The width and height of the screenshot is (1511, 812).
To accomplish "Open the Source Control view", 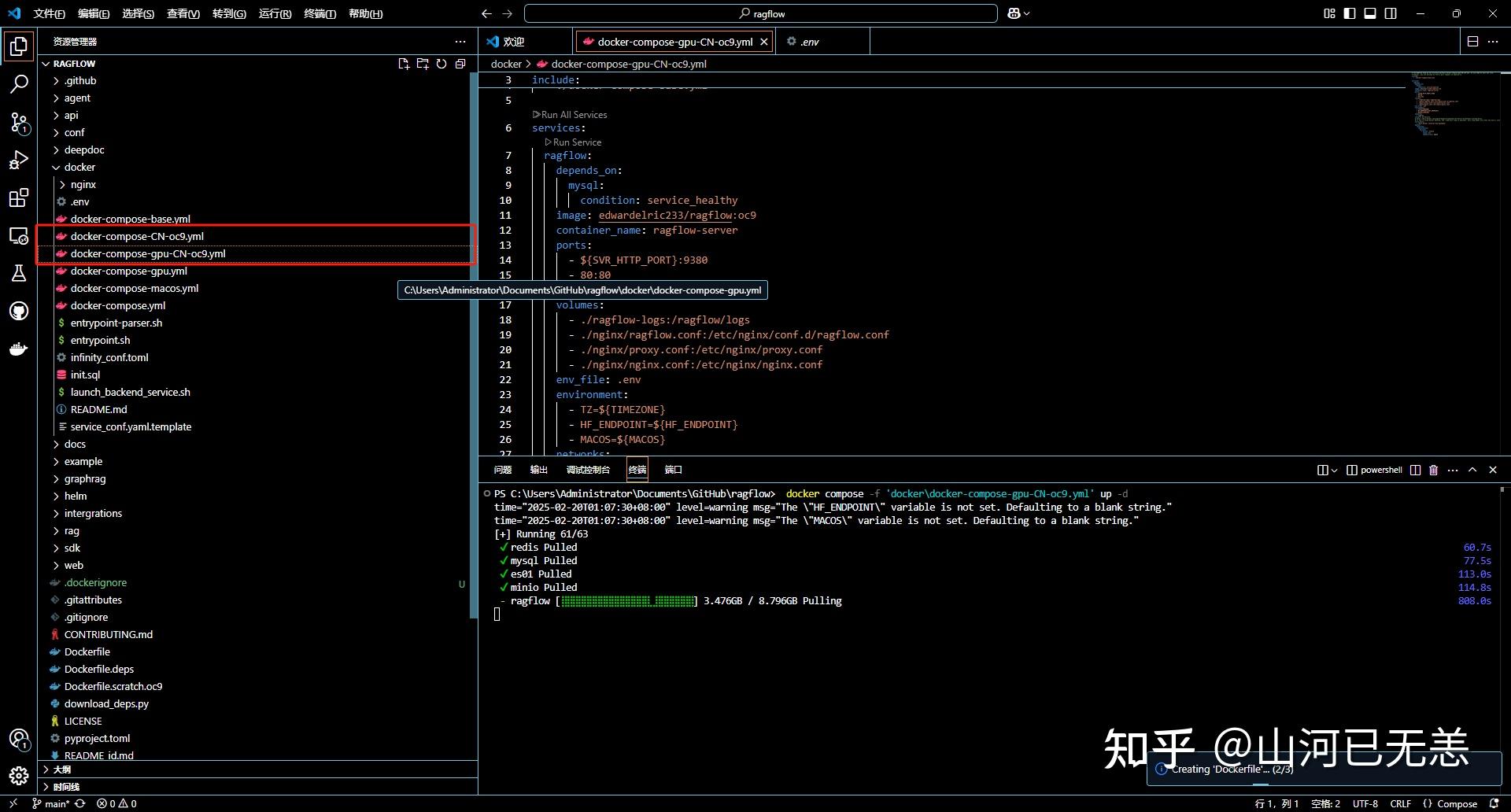I will 19,122.
